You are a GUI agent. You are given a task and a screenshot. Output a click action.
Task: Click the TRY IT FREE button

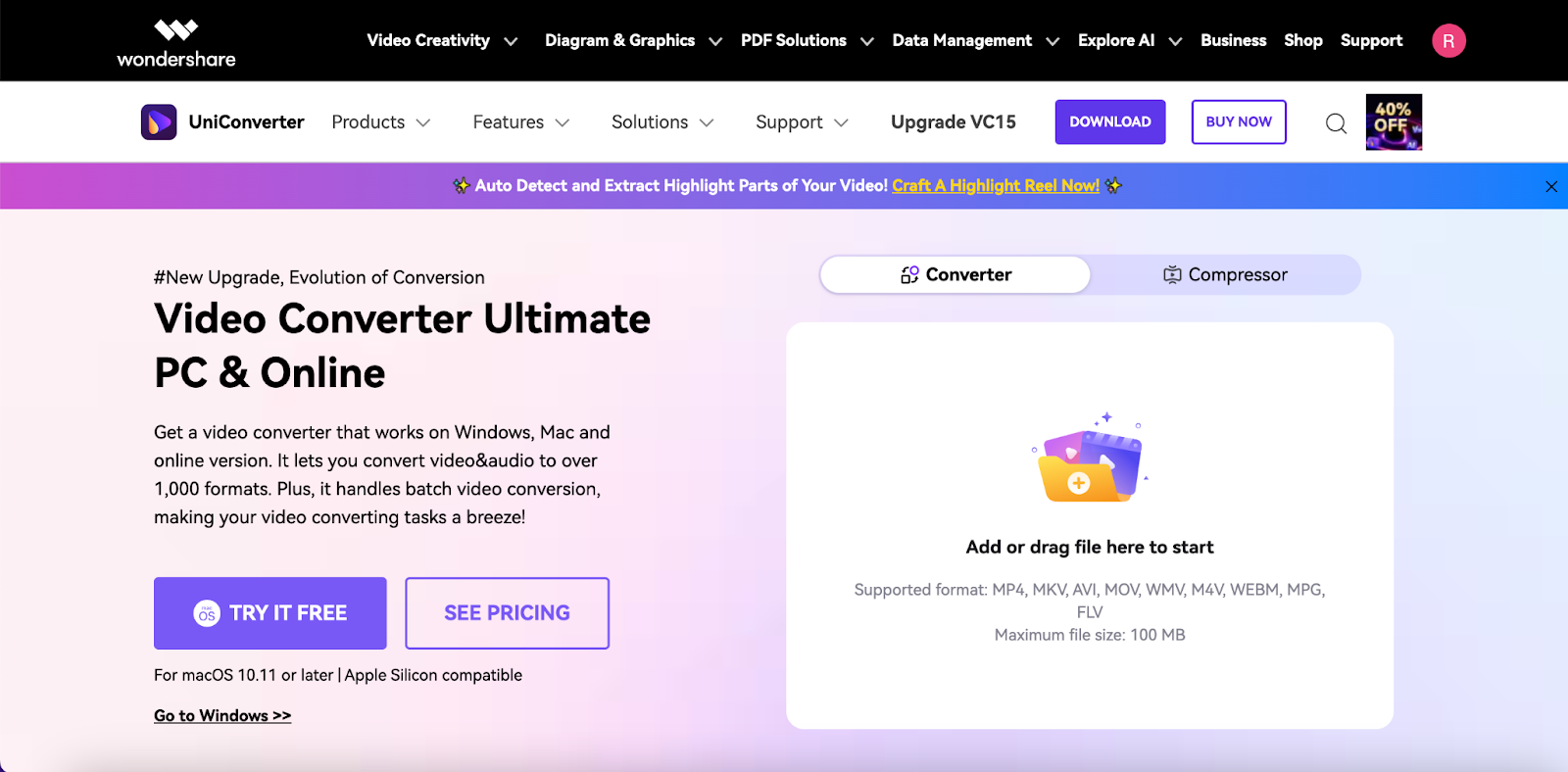point(270,613)
